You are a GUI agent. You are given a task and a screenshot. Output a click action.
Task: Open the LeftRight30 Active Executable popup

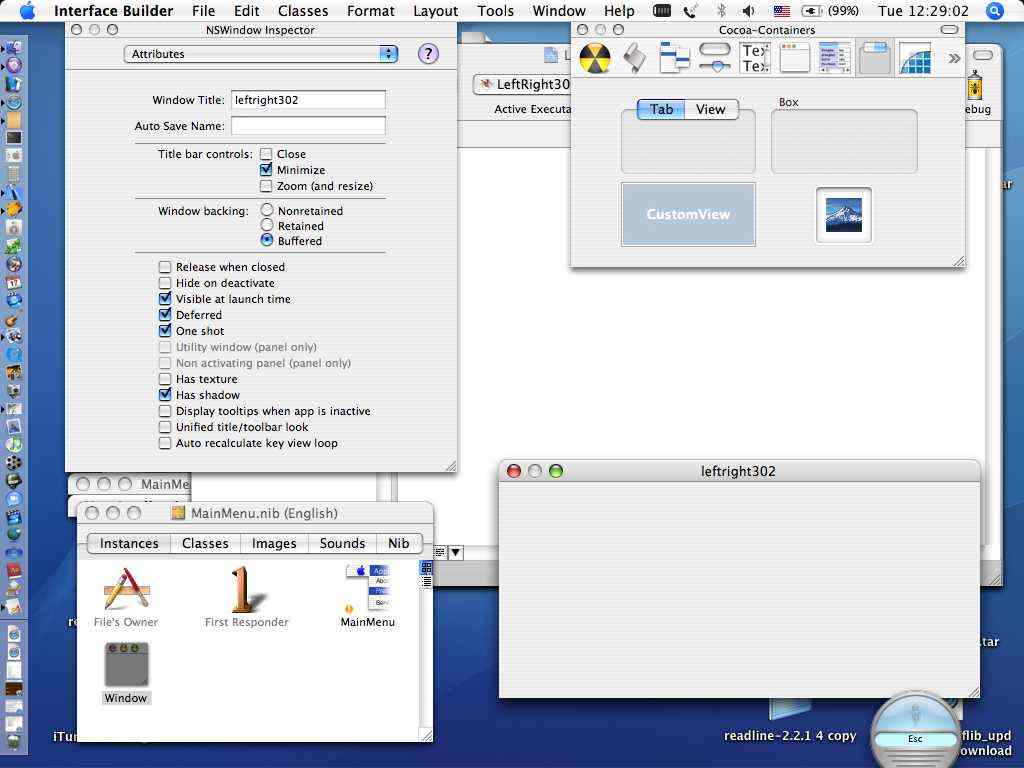pyautogui.click(x=523, y=84)
